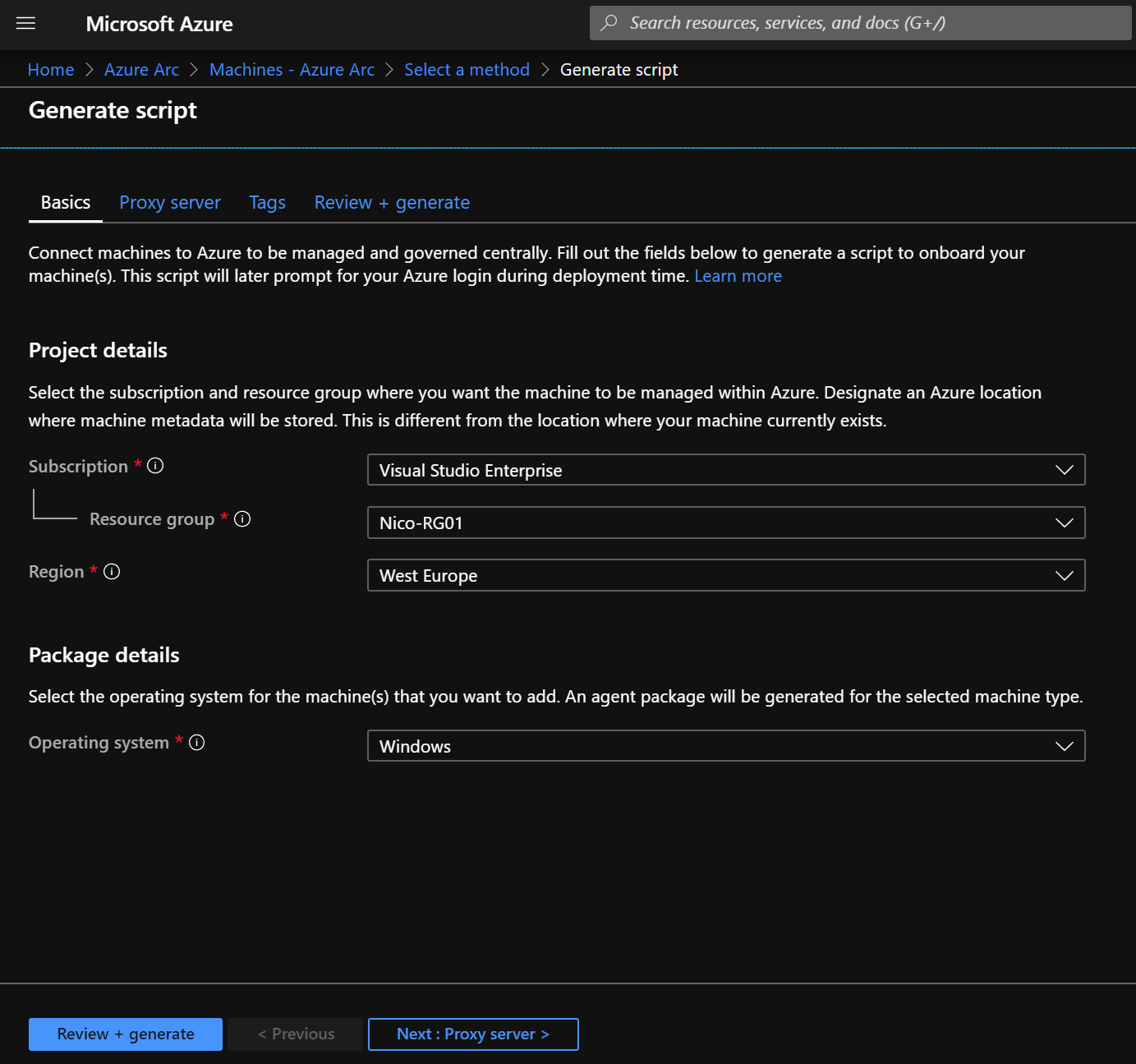The height and width of the screenshot is (1064, 1136).
Task: Click the Review + generate button
Action: tap(126, 1034)
